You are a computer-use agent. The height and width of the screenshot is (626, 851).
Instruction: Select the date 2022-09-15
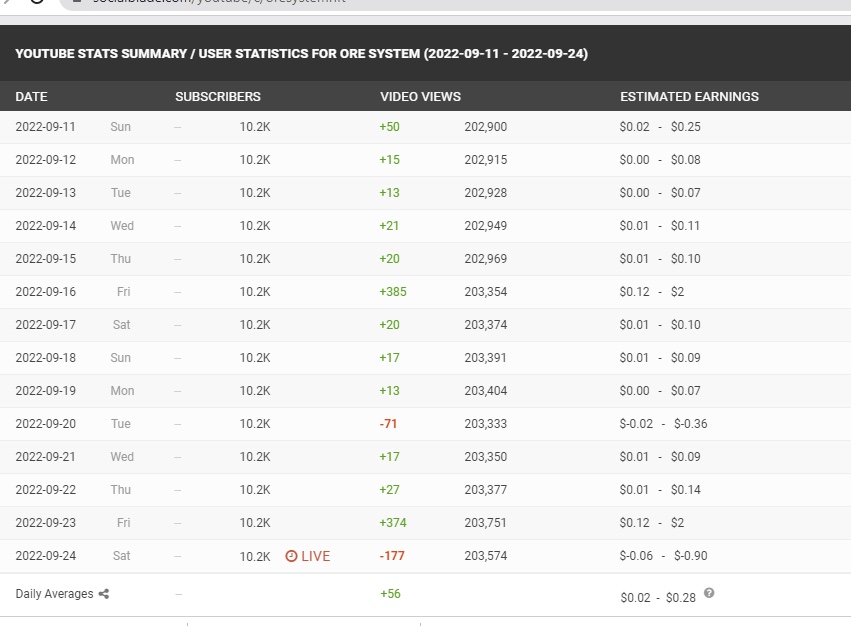[x=46, y=258]
